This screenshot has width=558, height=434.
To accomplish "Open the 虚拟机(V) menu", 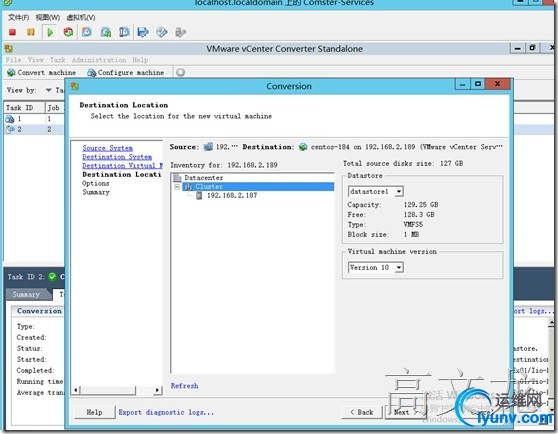I will point(81,17).
